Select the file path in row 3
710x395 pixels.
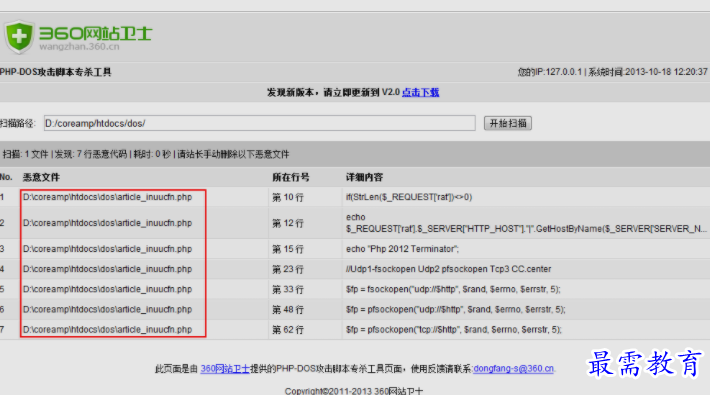click(x=108, y=249)
